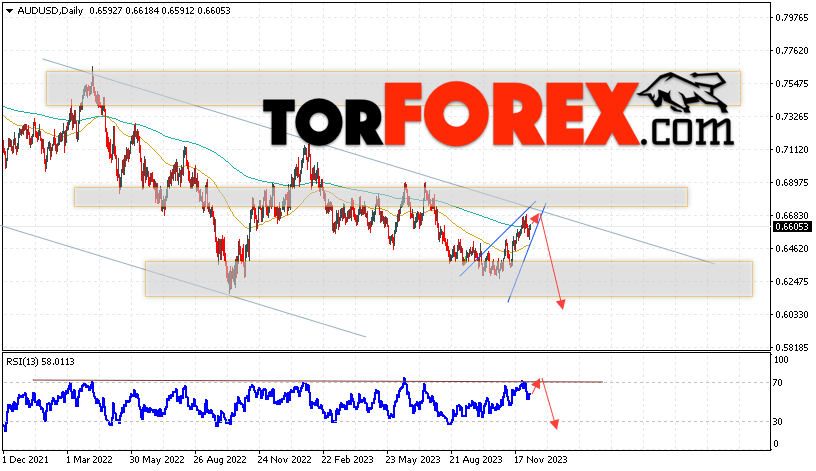This screenshot has height=471, width=816.
Task: Select the 24 Nov 2022 date label
Action: (284, 460)
